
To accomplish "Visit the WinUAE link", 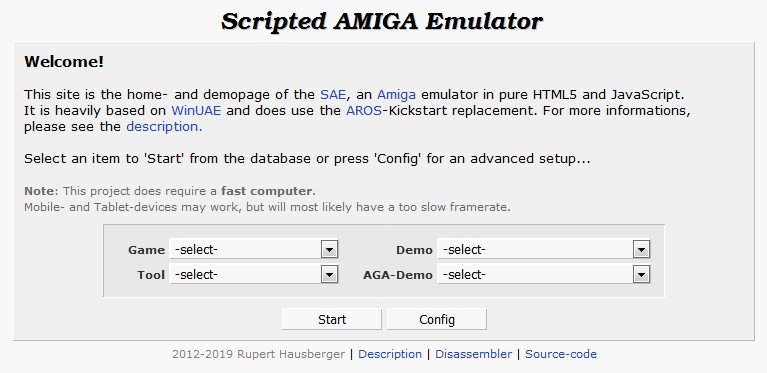I will pos(196,110).
